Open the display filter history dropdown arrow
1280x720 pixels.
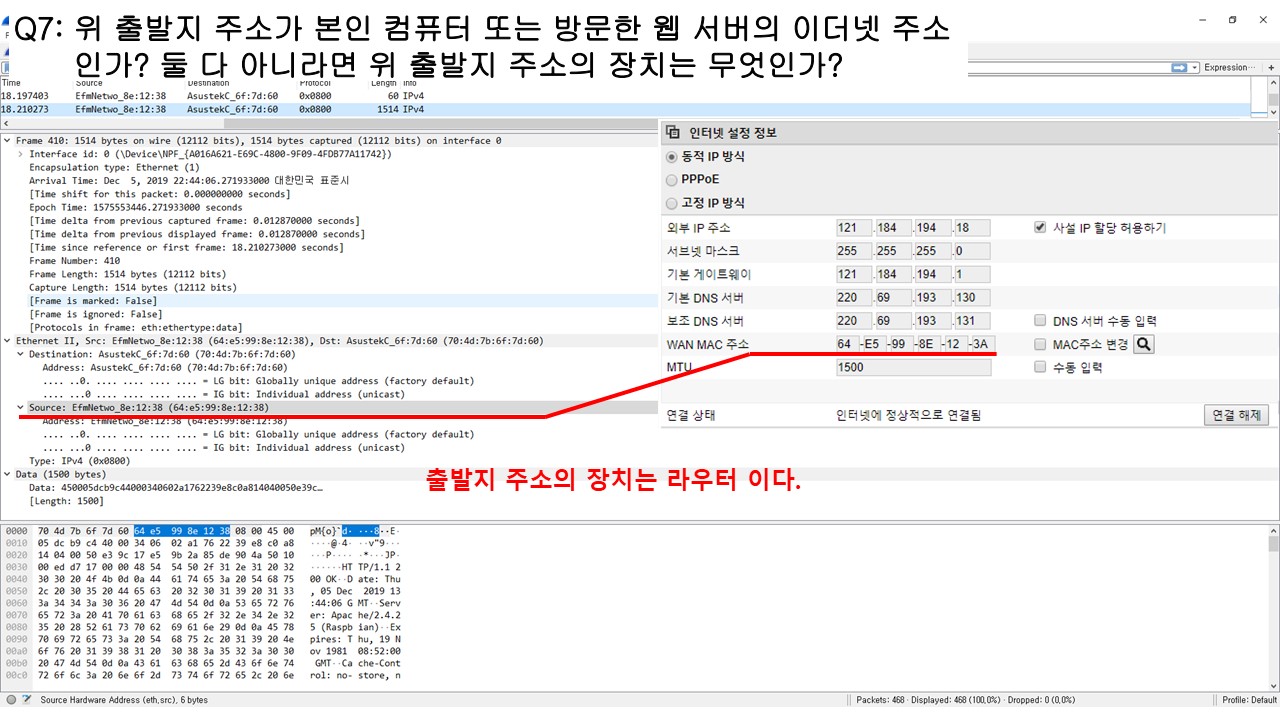(x=1194, y=67)
